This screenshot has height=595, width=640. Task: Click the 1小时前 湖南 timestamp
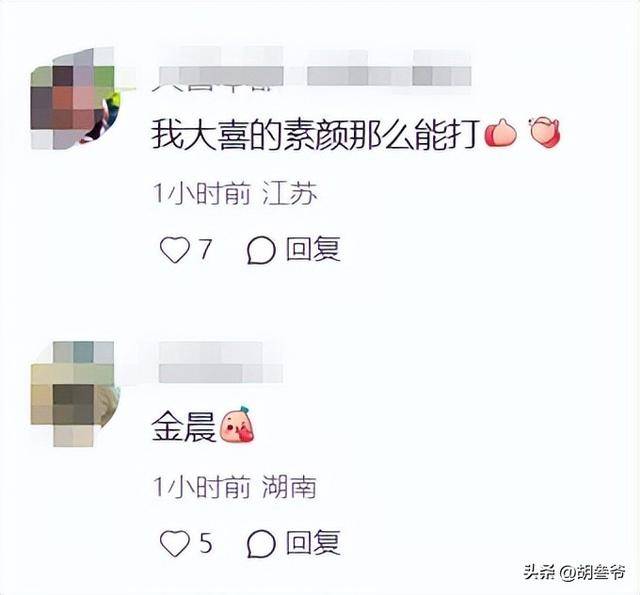coord(235,486)
